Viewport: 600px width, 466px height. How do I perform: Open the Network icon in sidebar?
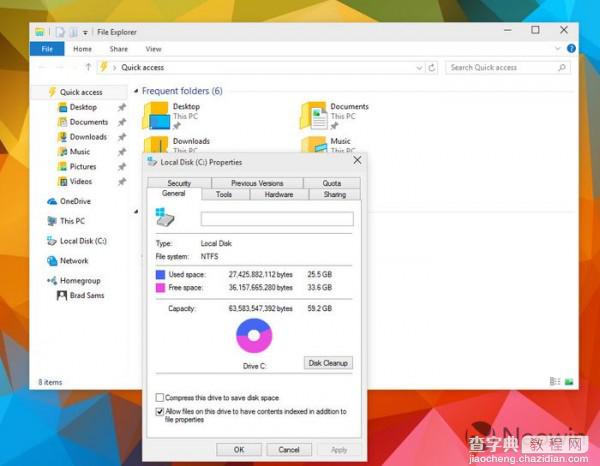pos(52,261)
